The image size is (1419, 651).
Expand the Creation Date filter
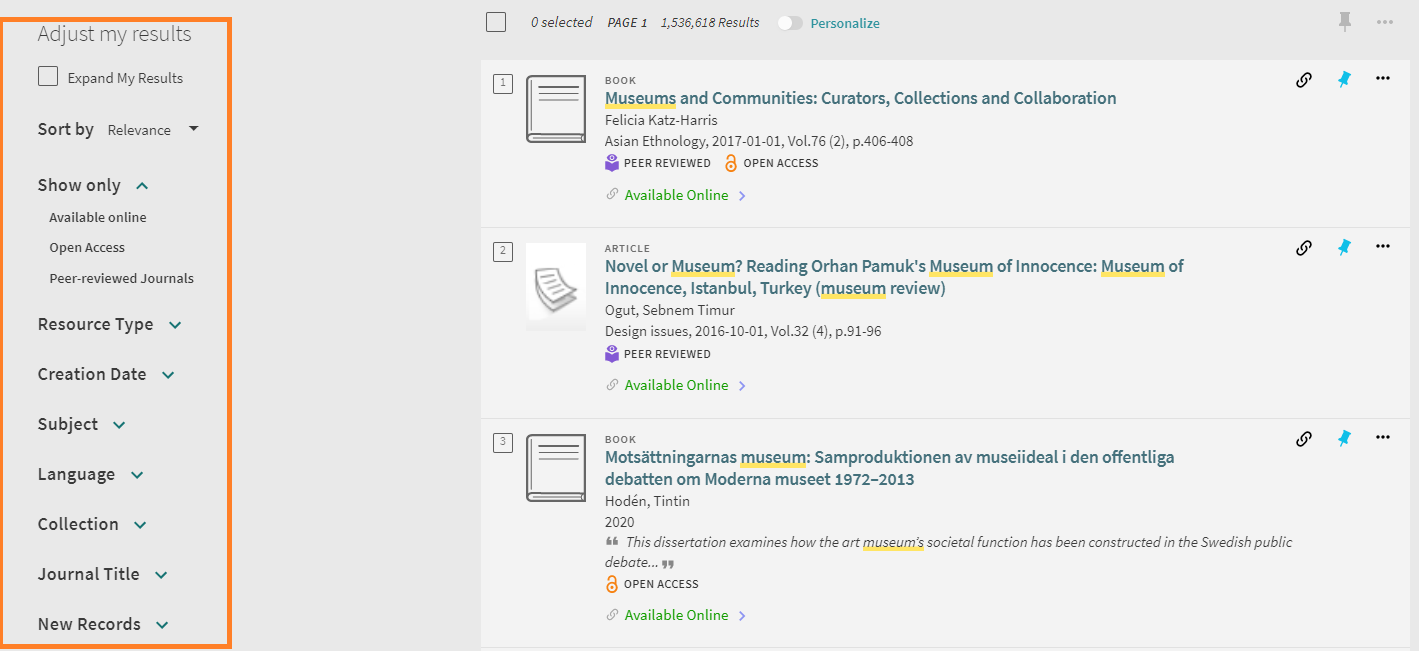coord(106,374)
